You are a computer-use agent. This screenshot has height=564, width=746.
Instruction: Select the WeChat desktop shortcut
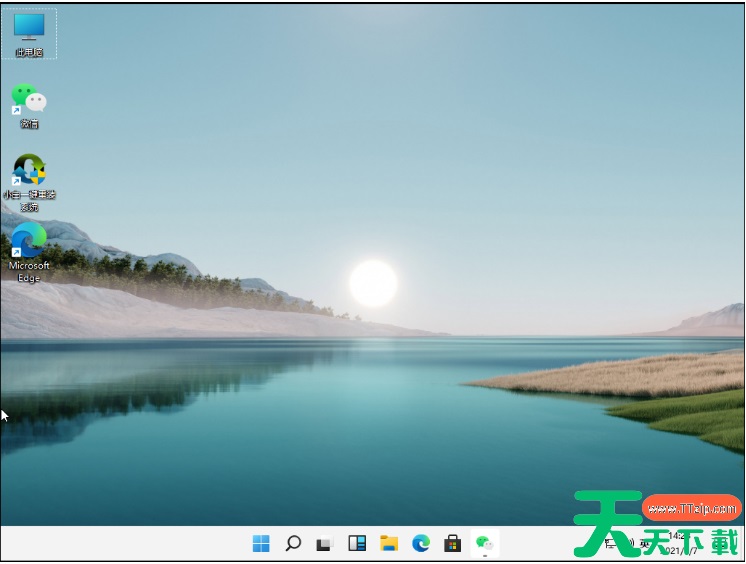[29, 106]
